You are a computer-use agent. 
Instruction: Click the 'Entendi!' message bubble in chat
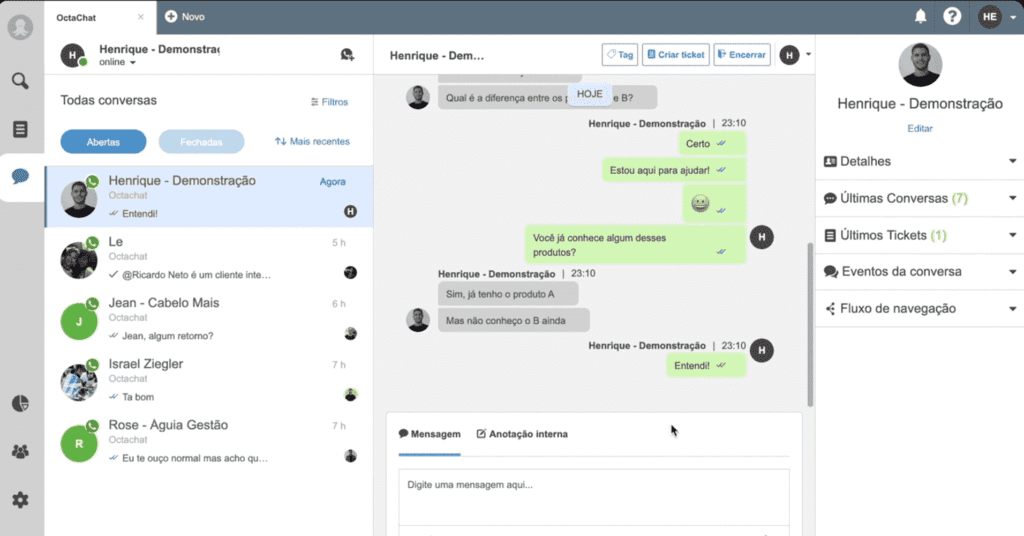tap(706, 366)
